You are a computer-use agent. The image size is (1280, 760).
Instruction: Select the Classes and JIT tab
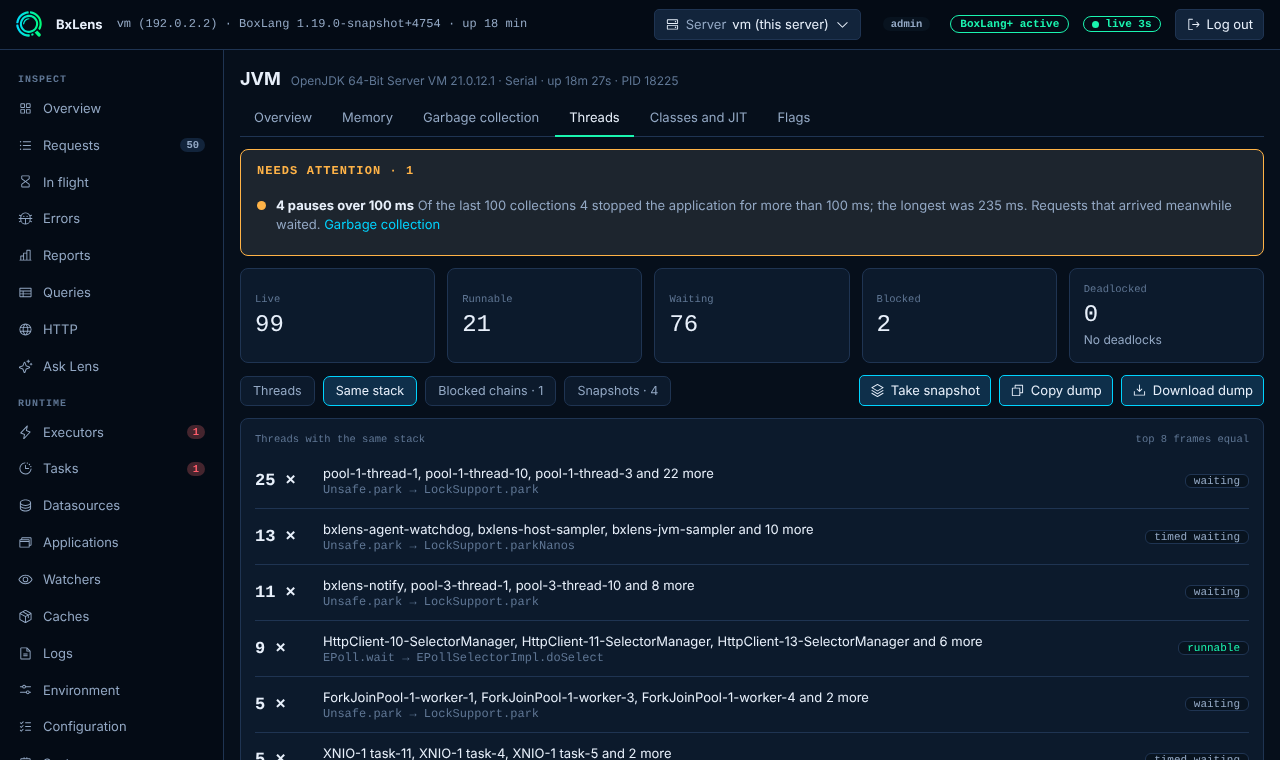(x=698, y=117)
